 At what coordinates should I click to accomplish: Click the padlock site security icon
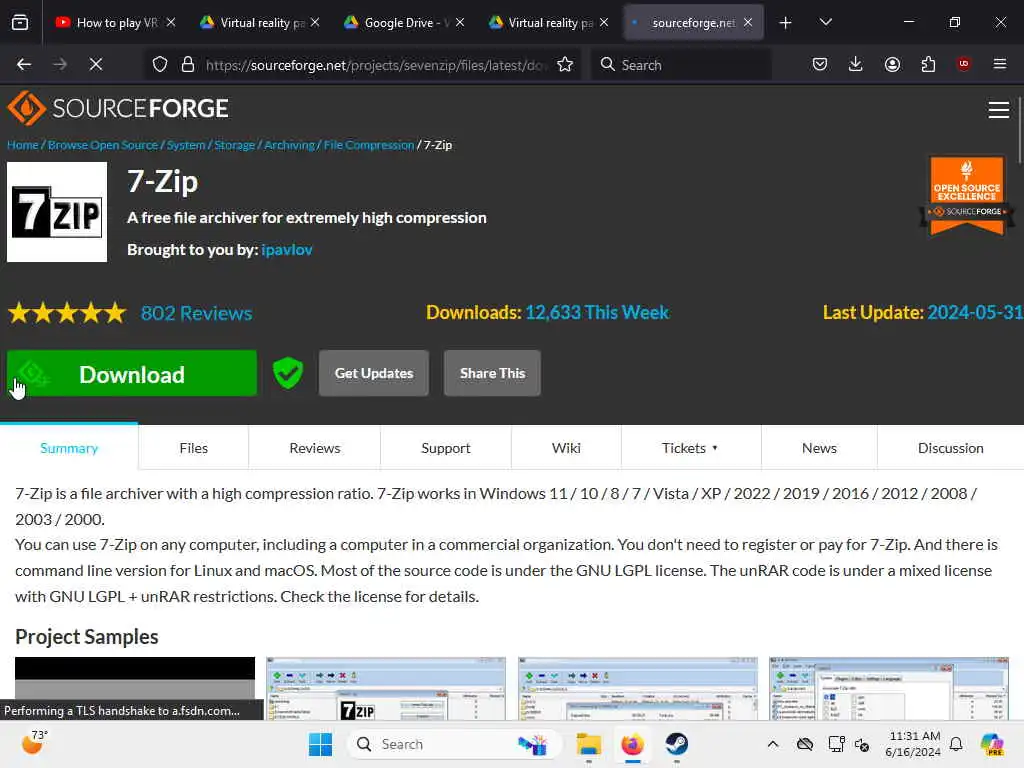pos(188,65)
